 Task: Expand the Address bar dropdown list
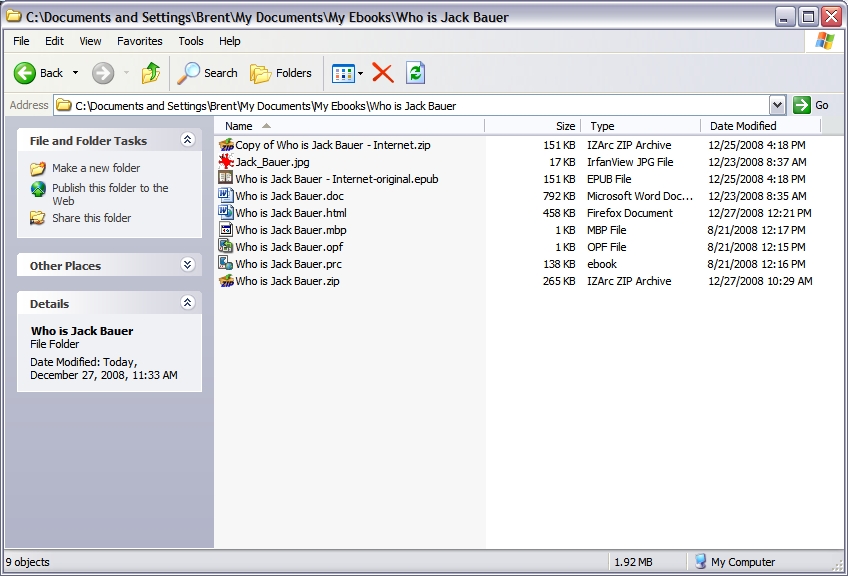777,105
